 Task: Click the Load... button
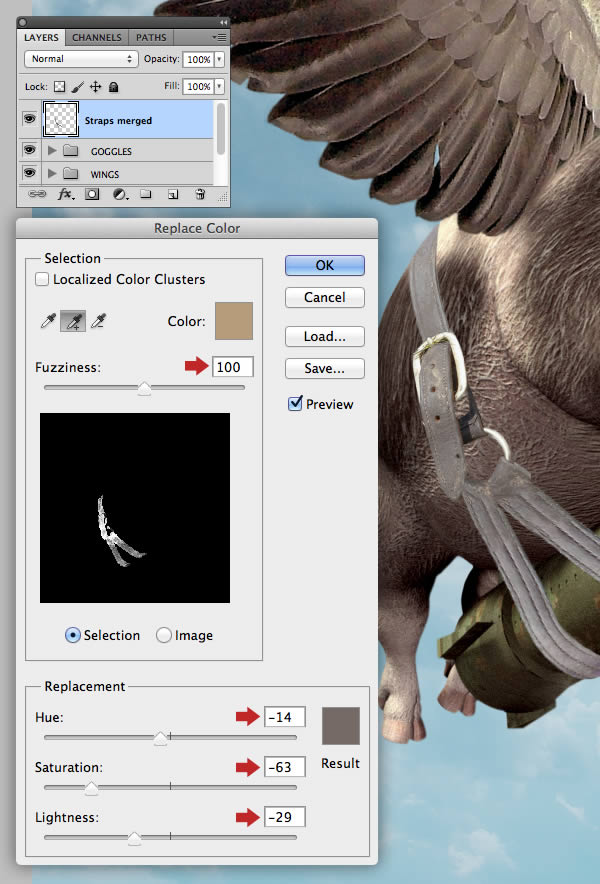tap(325, 337)
